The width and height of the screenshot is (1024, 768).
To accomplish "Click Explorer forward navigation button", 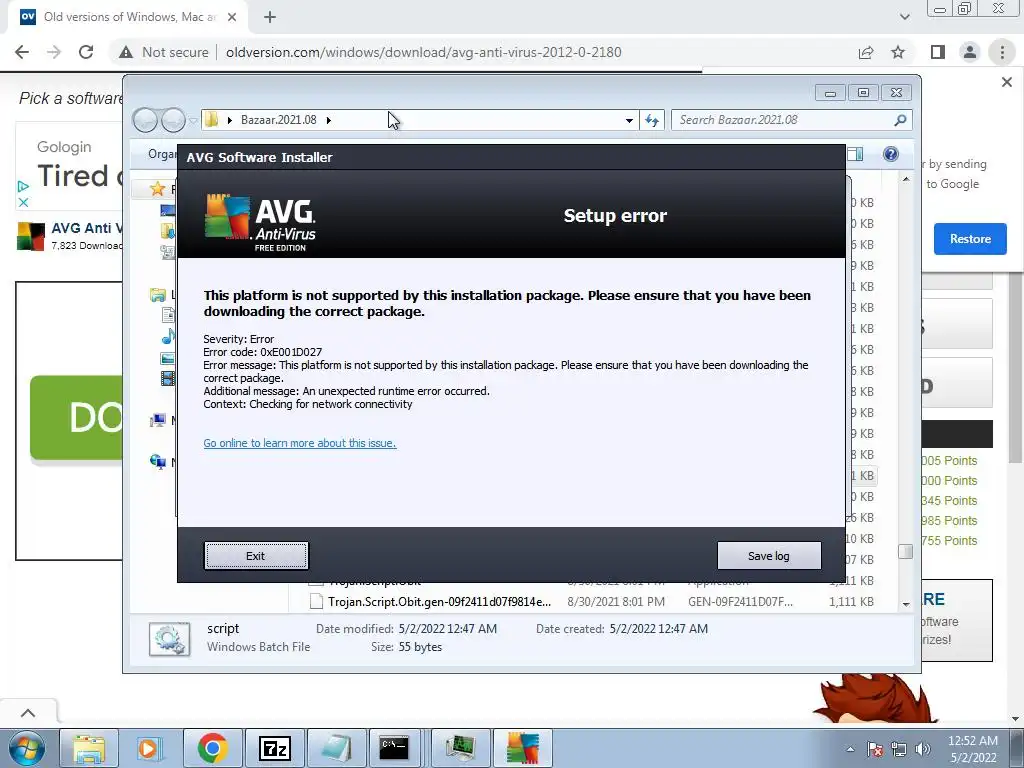I will (173, 120).
